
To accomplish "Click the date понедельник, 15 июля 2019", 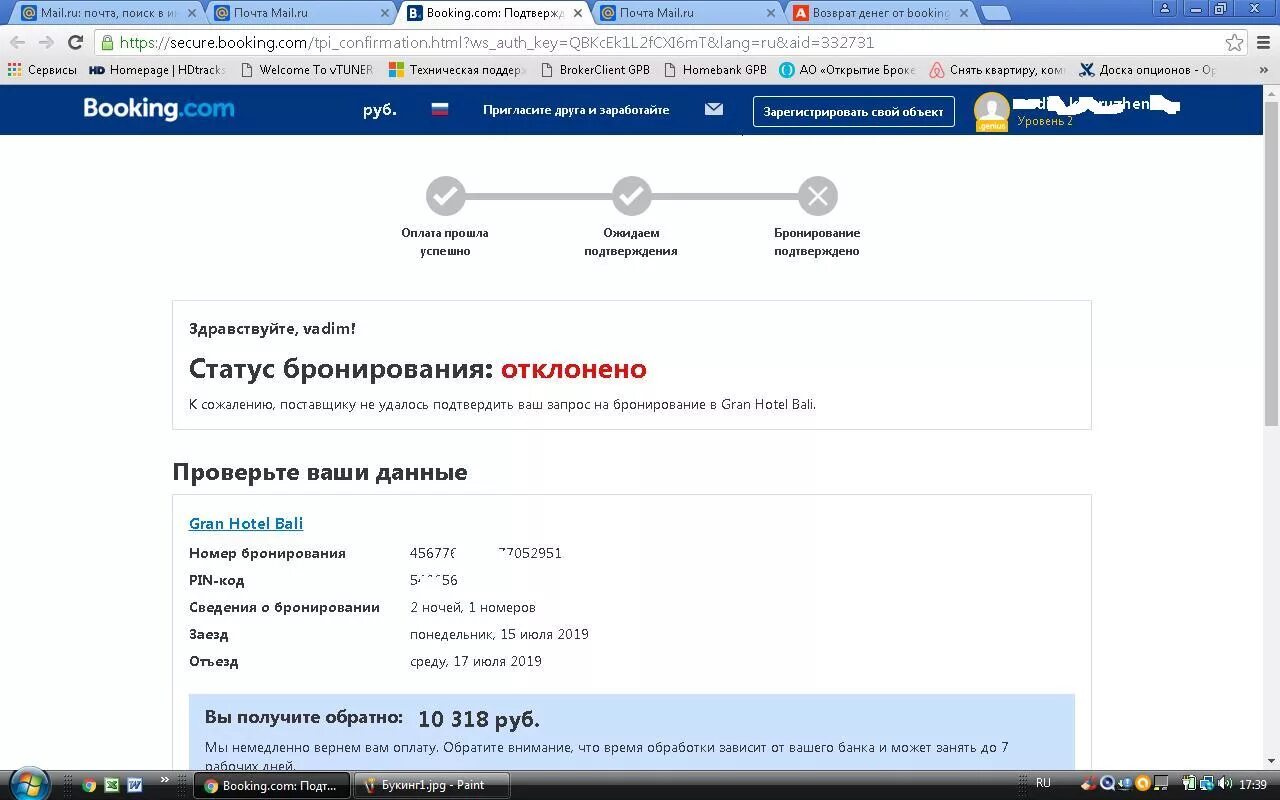I will (499, 634).
